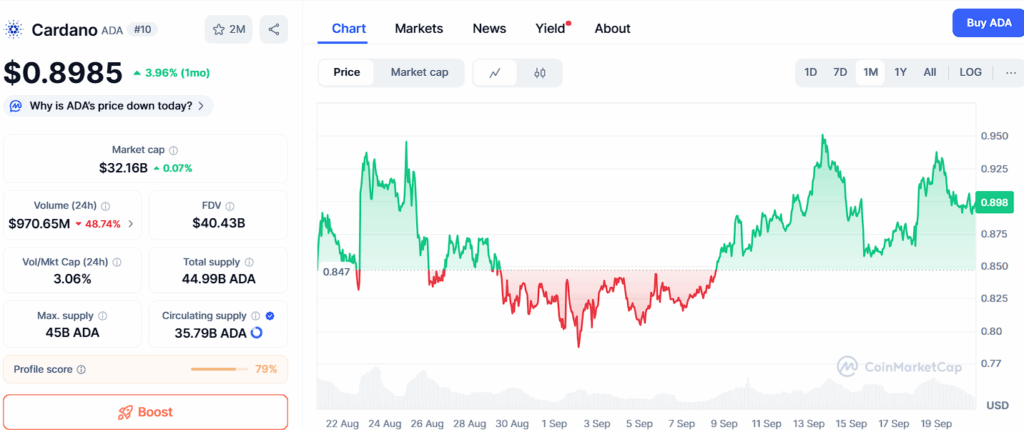Switch to line chart icon
This screenshot has width=1024, height=430.
495,72
